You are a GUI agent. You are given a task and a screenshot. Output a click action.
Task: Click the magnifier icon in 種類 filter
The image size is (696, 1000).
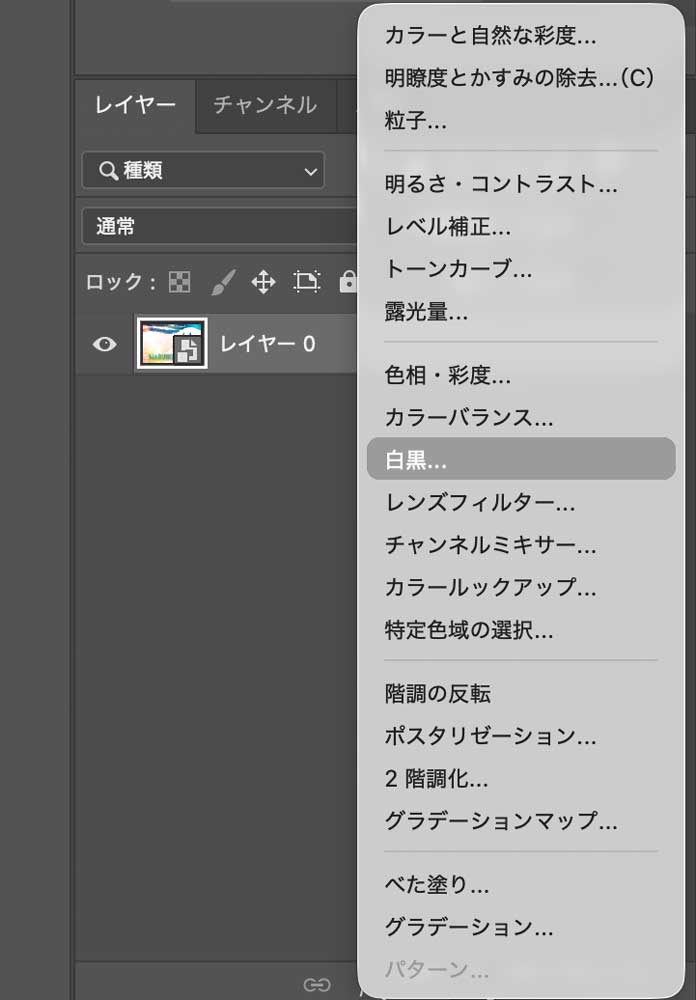pos(108,170)
